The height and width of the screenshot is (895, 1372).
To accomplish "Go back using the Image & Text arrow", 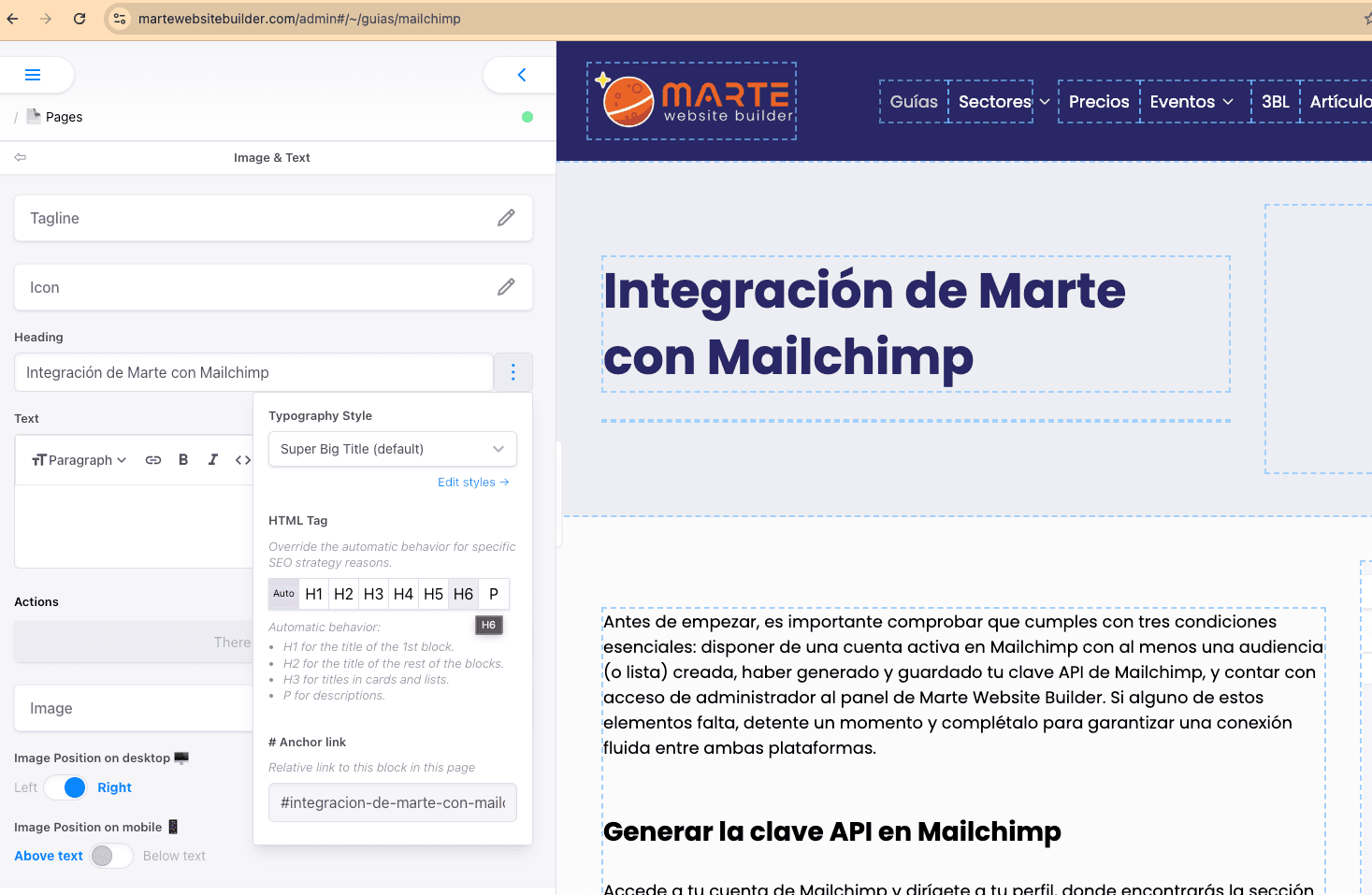I will 21,157.
